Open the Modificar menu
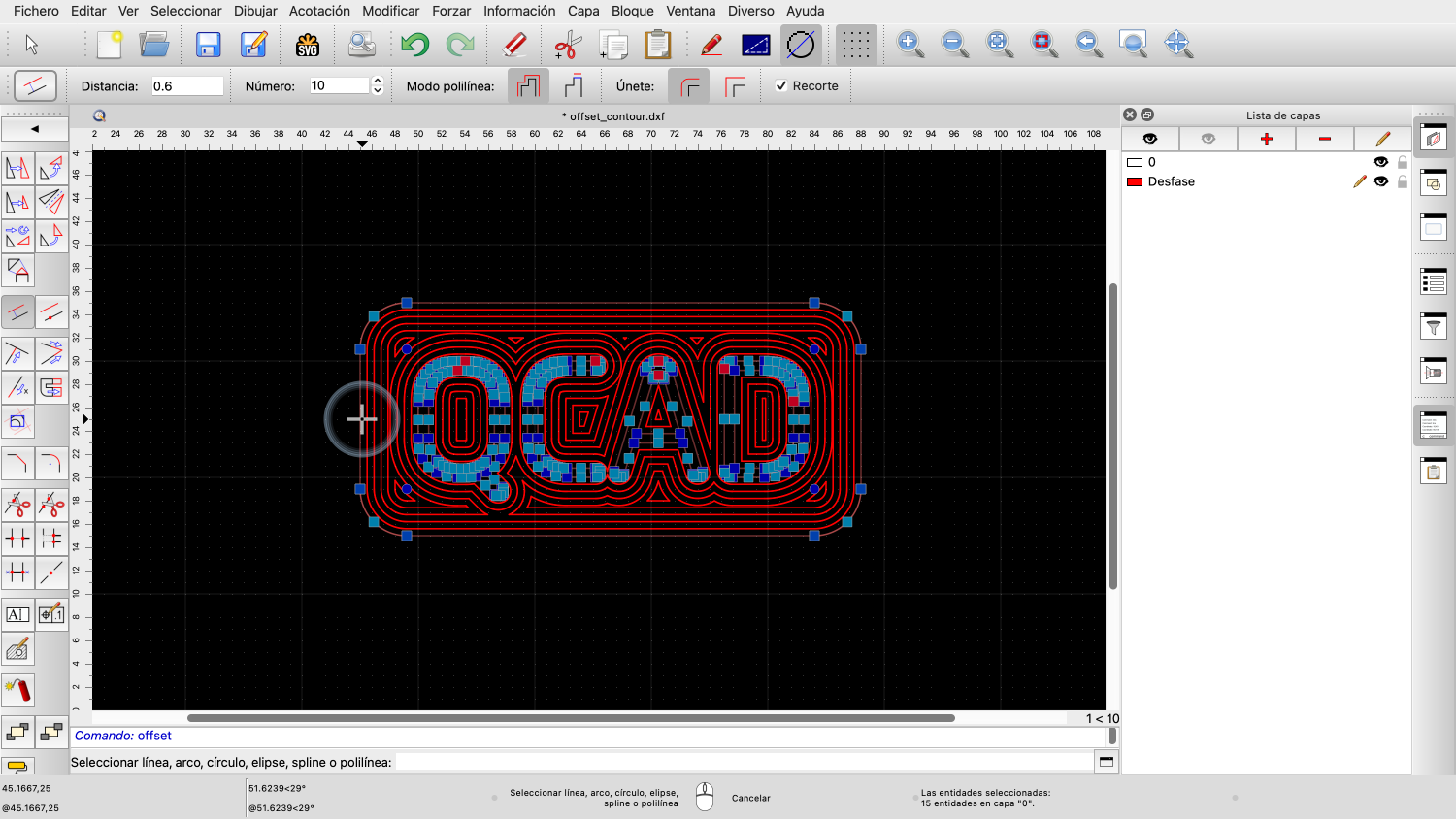This screenshot has height=819, width=1456. [x=390, y=11]
